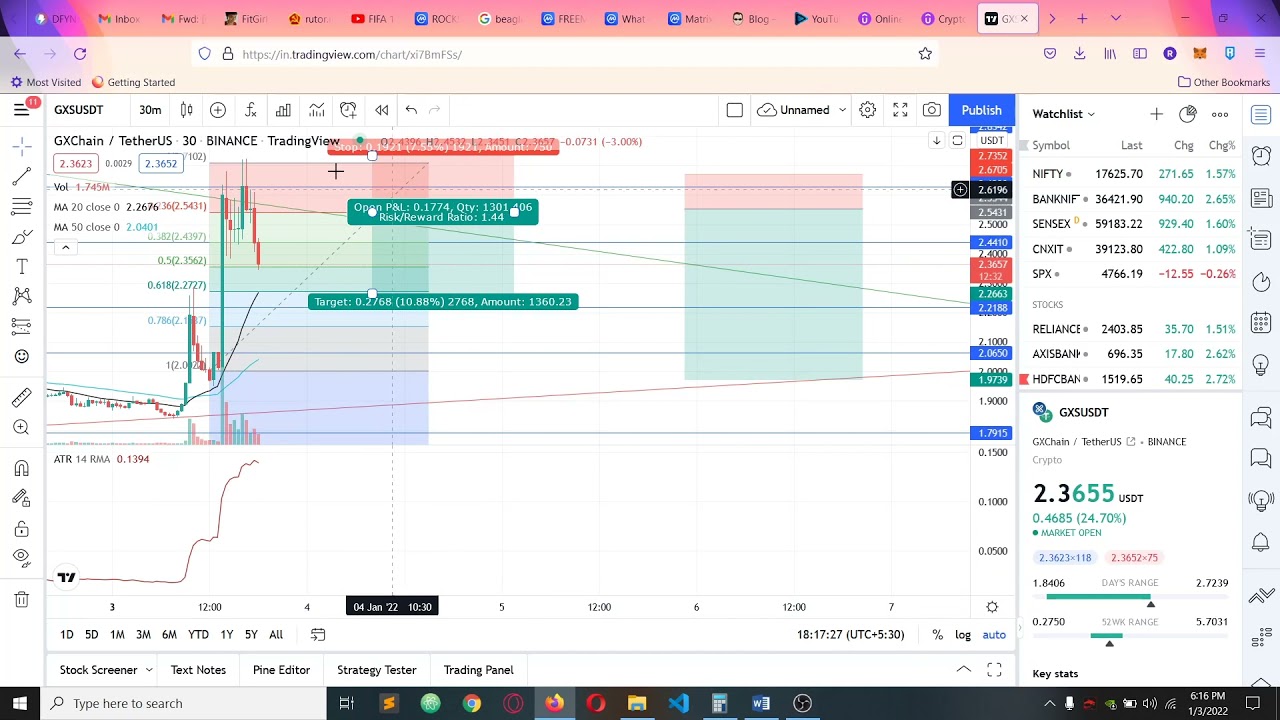Create an alert with the alarm clock icon
The width and height of the screenshot is (1280, 720).
pyautogui.click(x=348, y=110)
